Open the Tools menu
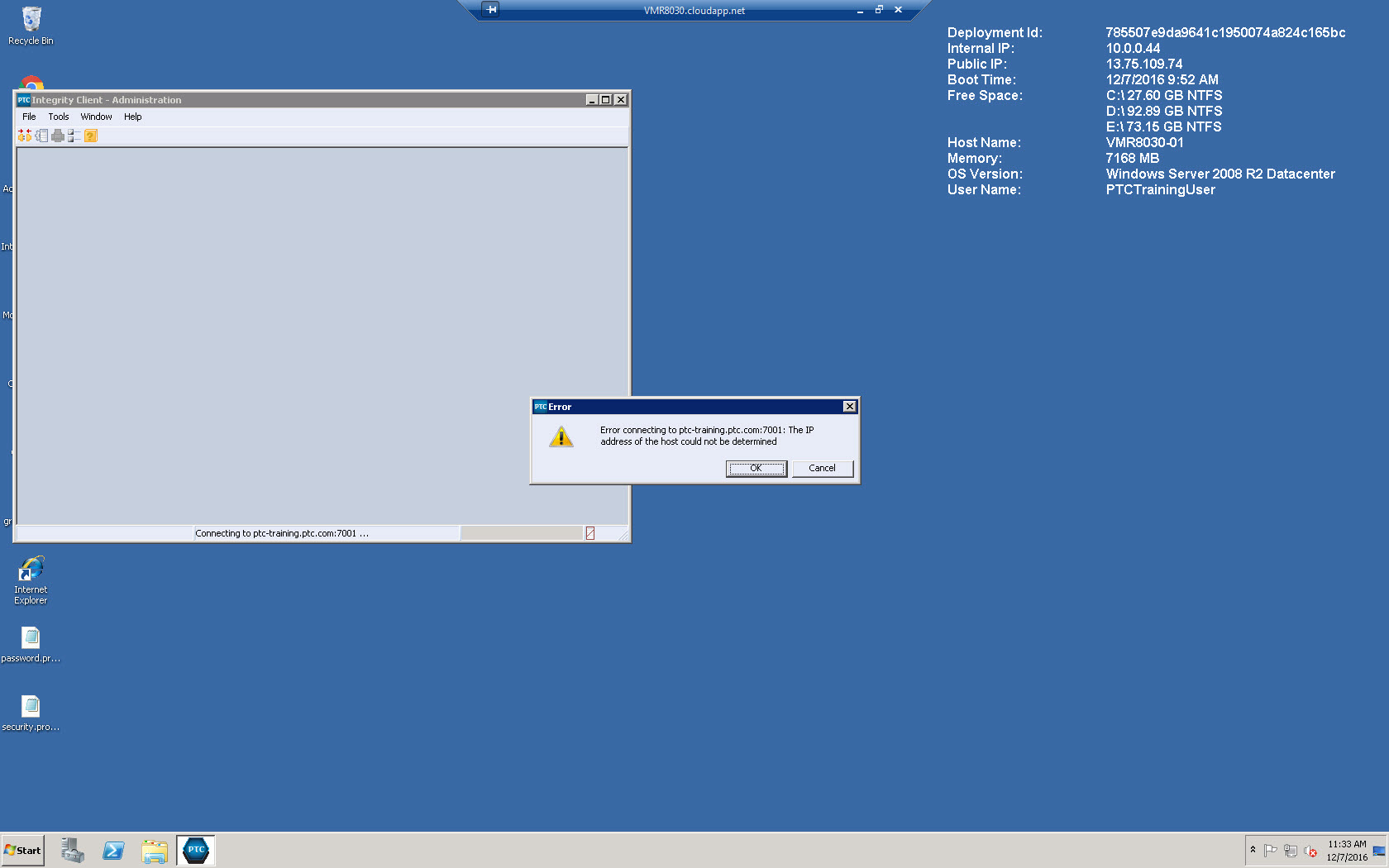1389x868 pixels. click(x=58, y=117)
